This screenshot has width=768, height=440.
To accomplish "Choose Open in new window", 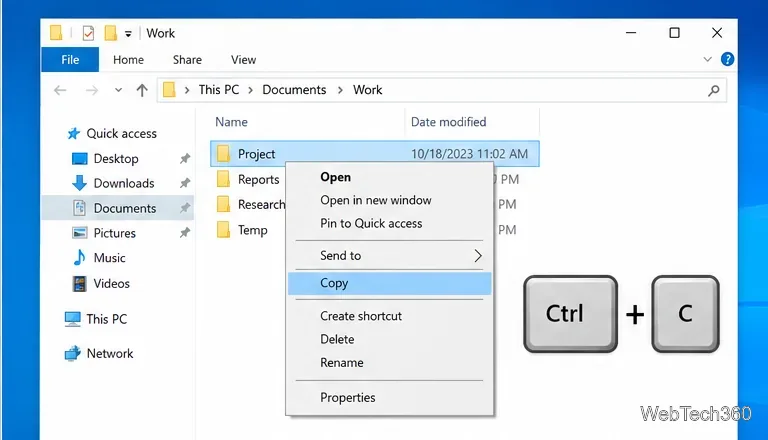I will (x=376, y=200).
